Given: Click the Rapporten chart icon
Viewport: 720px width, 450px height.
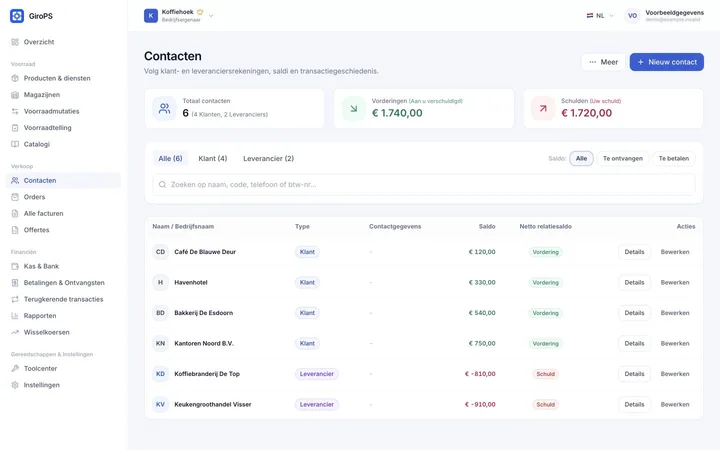Looking at the screenshot, I should (x=15, y=316).
